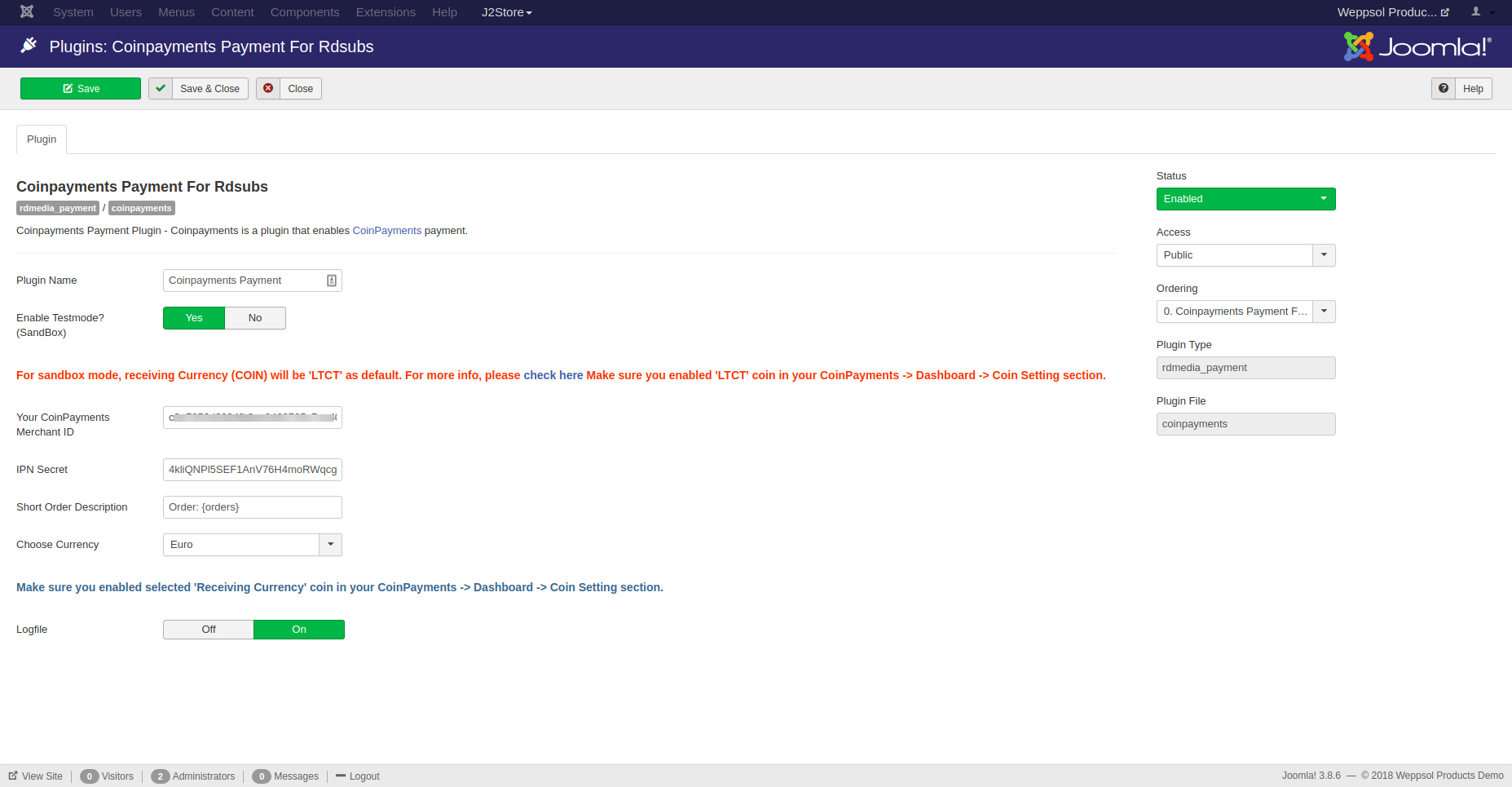The height and width of the screenshot is (787, 1512).
Task: Open the Users menu
Action: [x=126, y=12]
